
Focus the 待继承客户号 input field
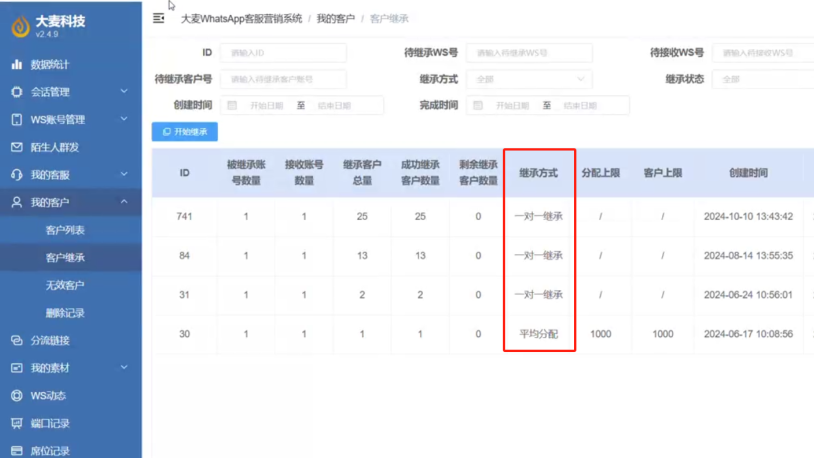(x=283, y=79)
